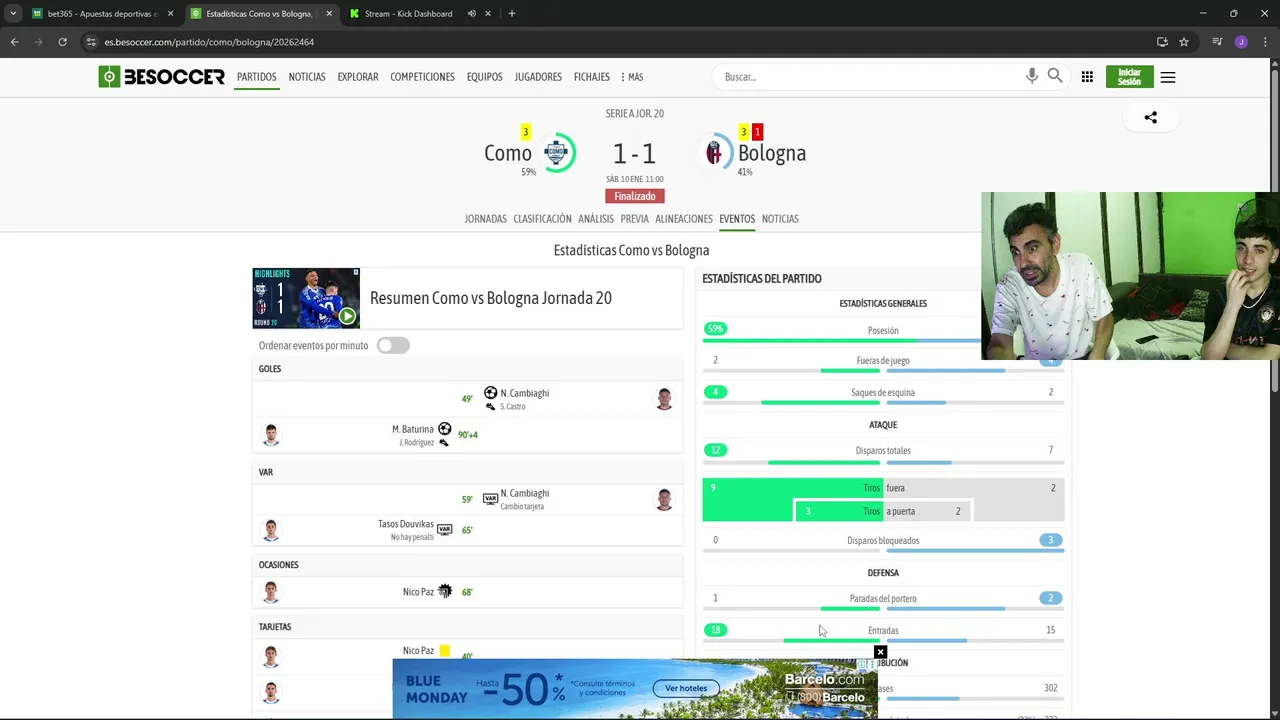Click the Como team crest
1280x720 pixels.
(557, 153)
